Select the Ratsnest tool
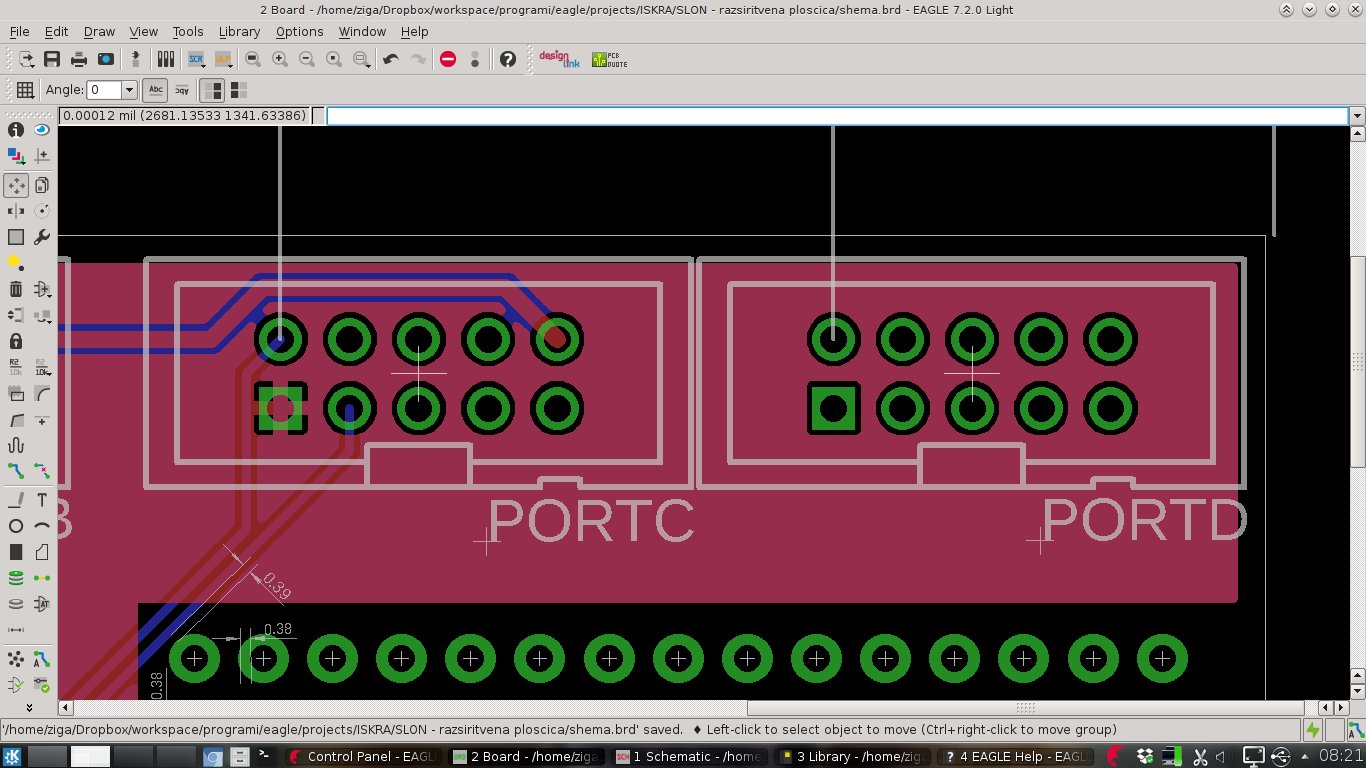1366x768 pixels. pyautogui.click(x=16, y=659)
